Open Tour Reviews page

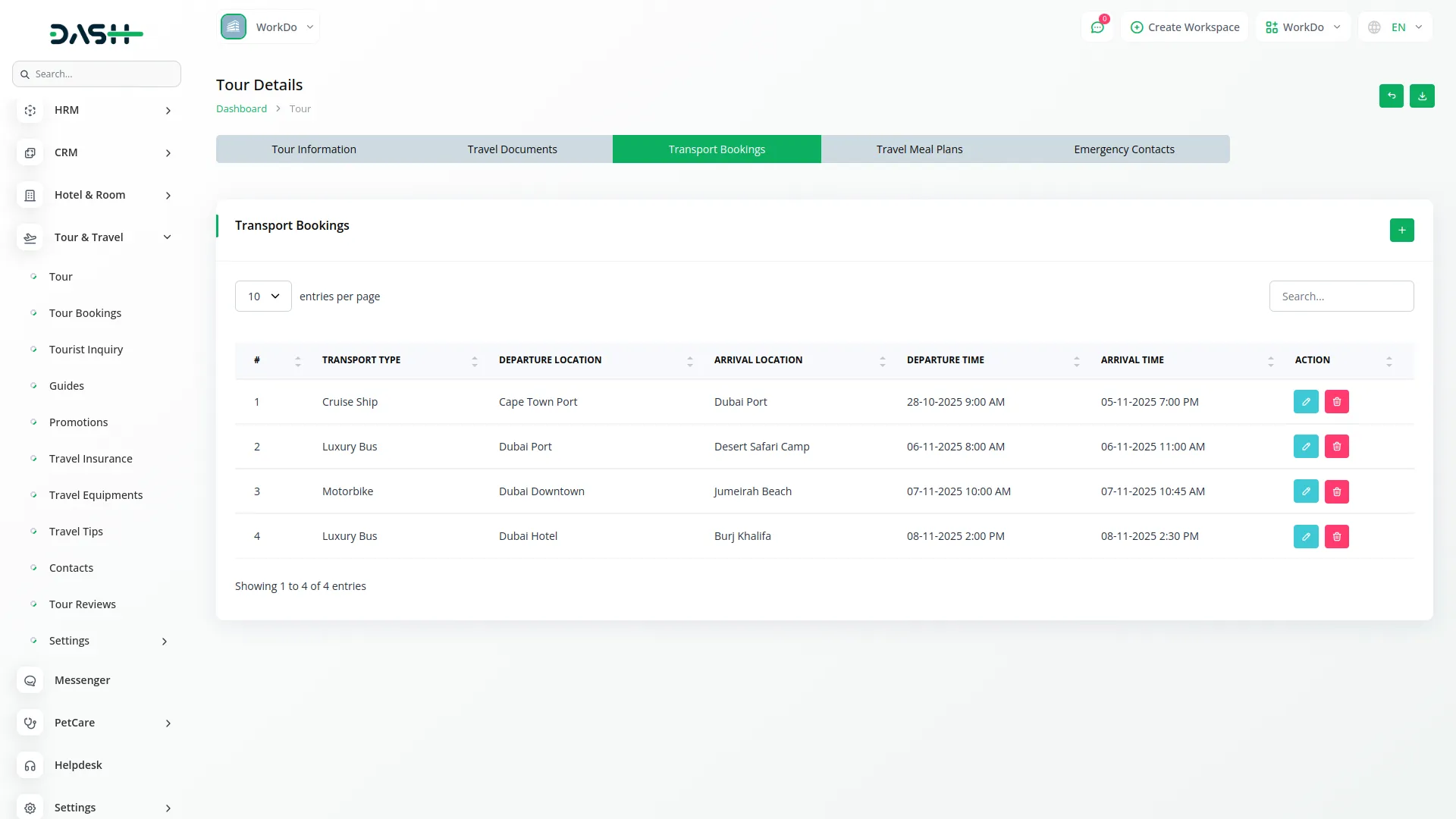[82, 604]
